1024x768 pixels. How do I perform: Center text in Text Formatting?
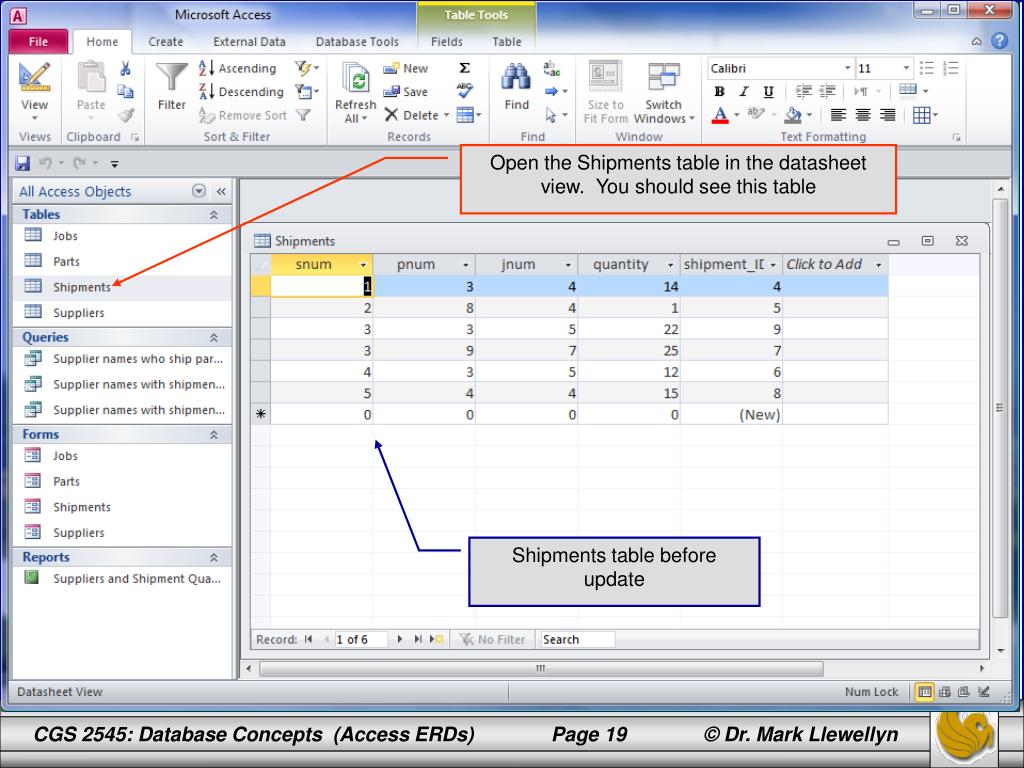point(863,116)
